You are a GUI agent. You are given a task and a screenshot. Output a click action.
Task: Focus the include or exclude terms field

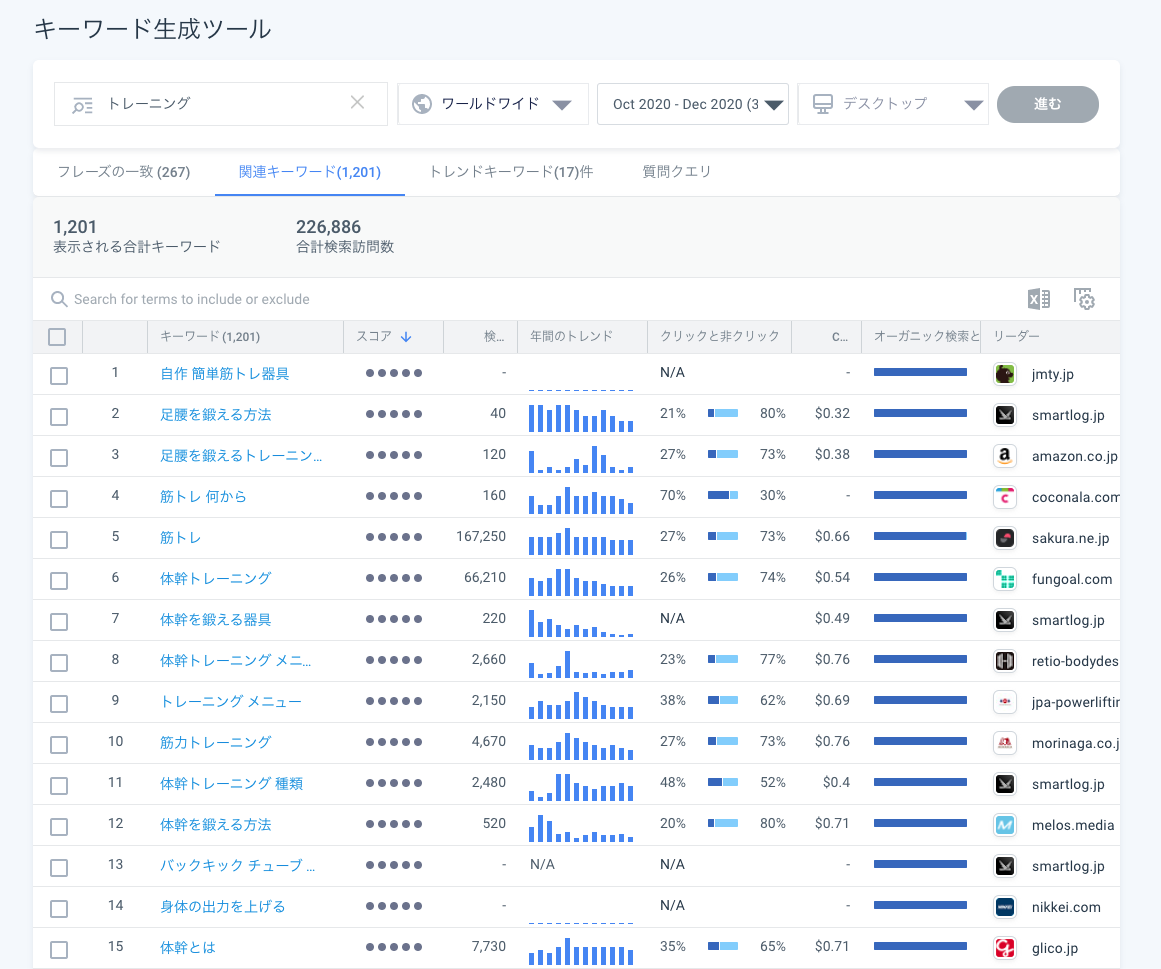(x=192, y=299)
